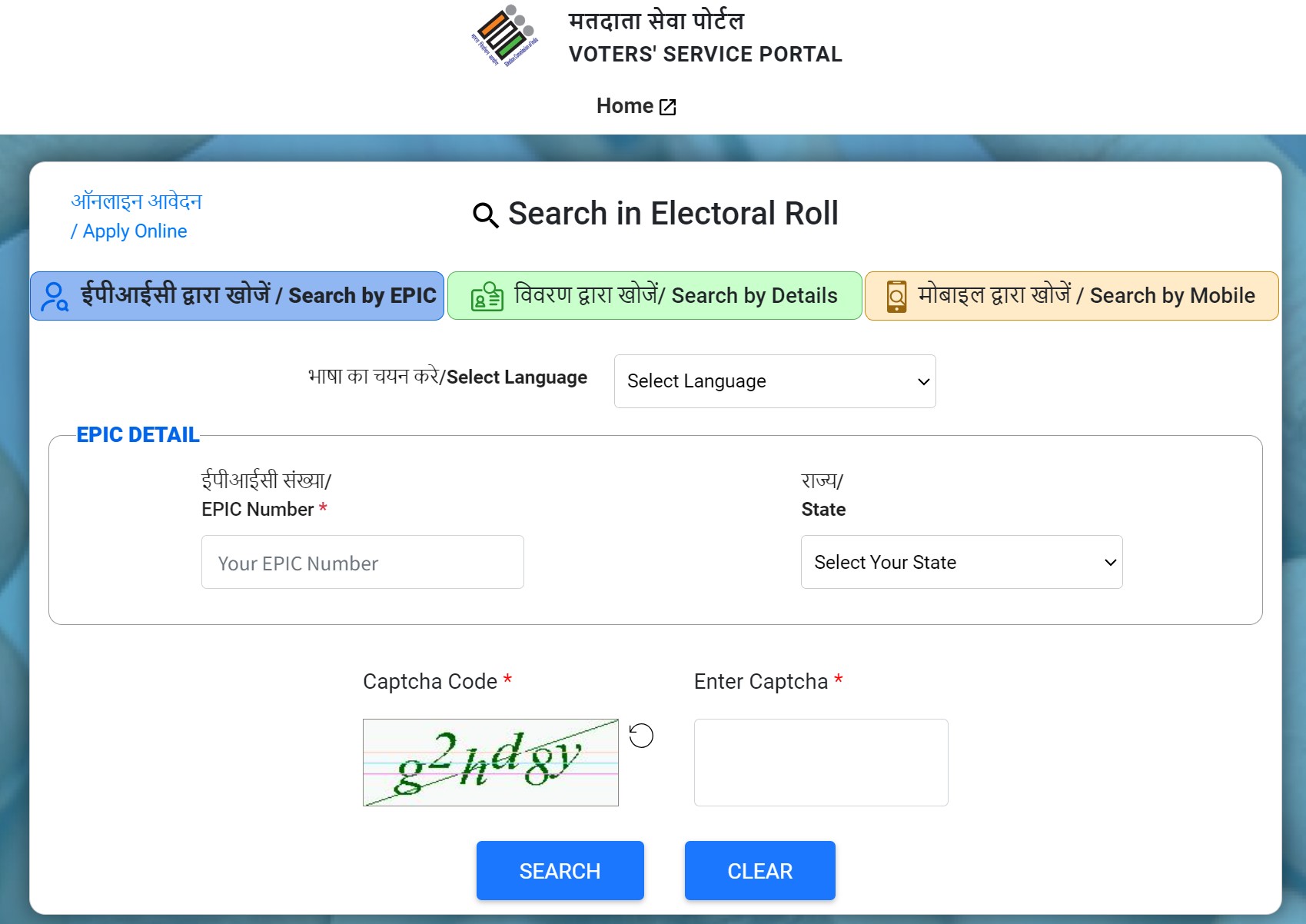Refresh the captcha code image
The width and height of the screenshot is (1306, 924).
tap(641, 736)
